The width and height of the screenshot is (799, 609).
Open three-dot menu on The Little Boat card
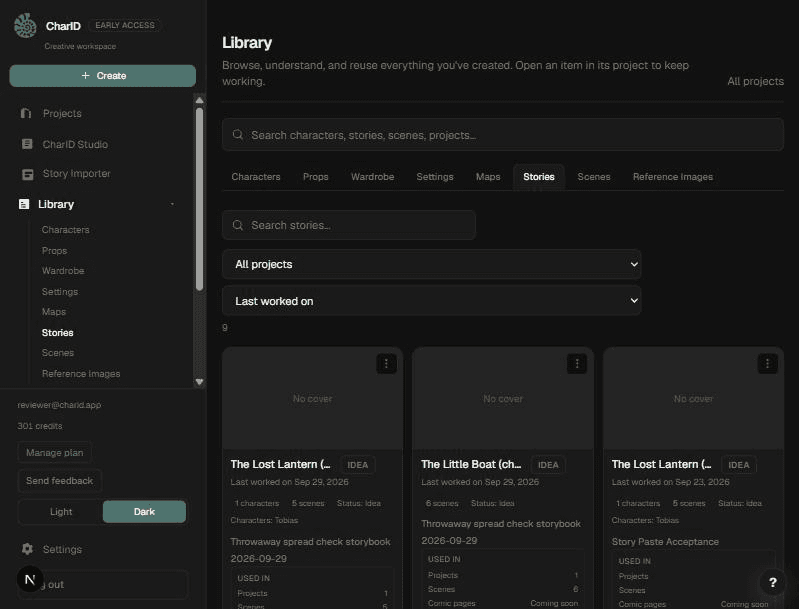[577, 363]
